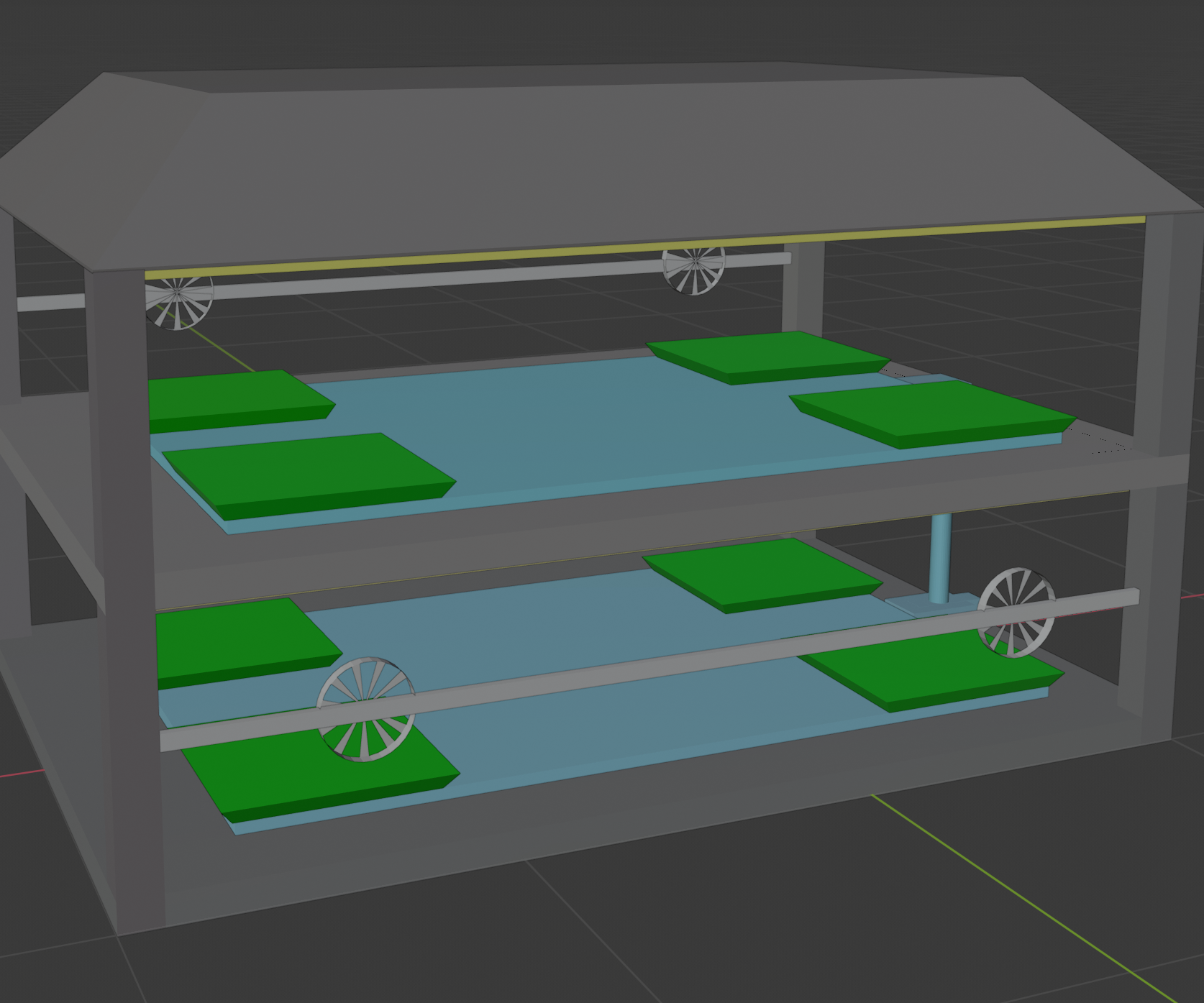Select the upper floor's front-right green pad

[932, 413]
